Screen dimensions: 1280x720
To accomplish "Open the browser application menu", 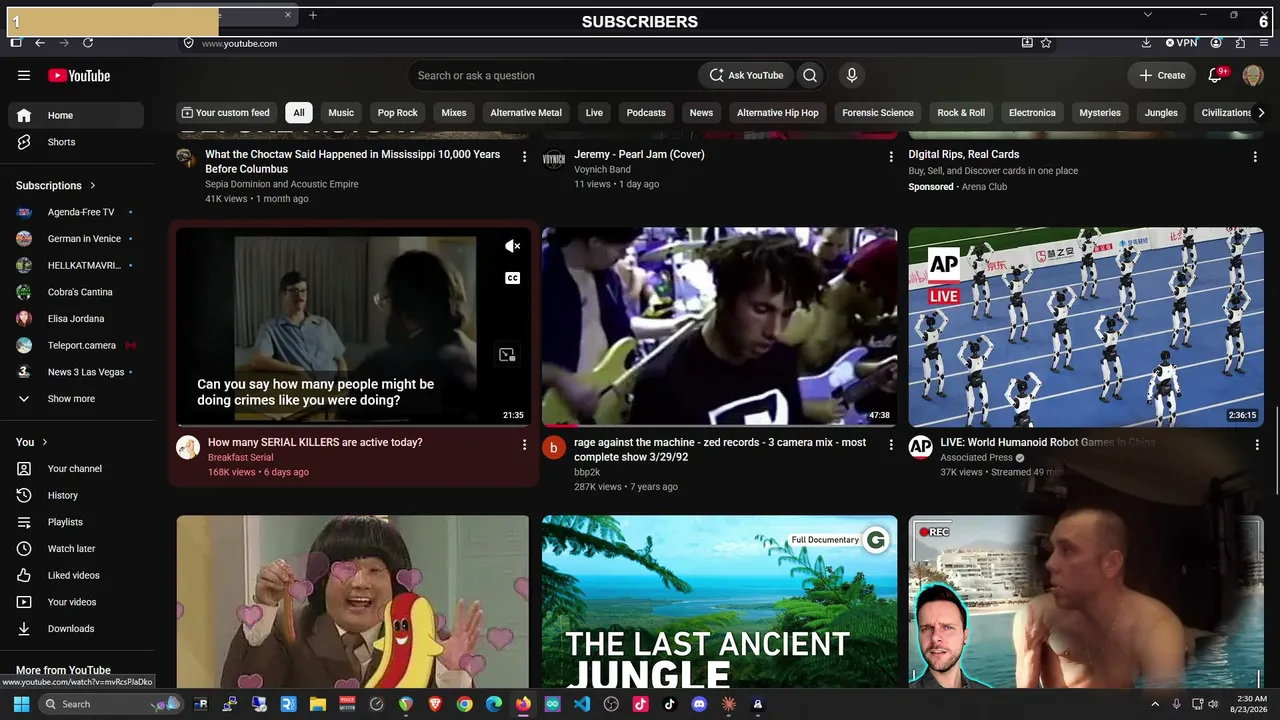I will (1264, 43).
